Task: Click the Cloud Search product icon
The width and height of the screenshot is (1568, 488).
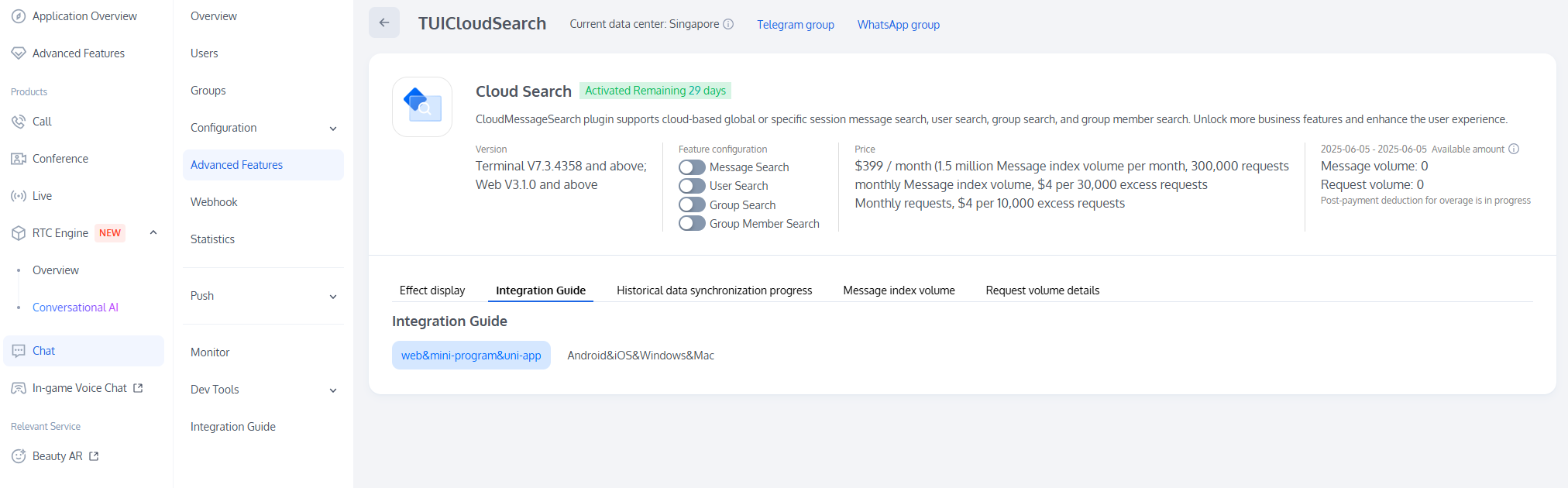Action: pos(422,107)
